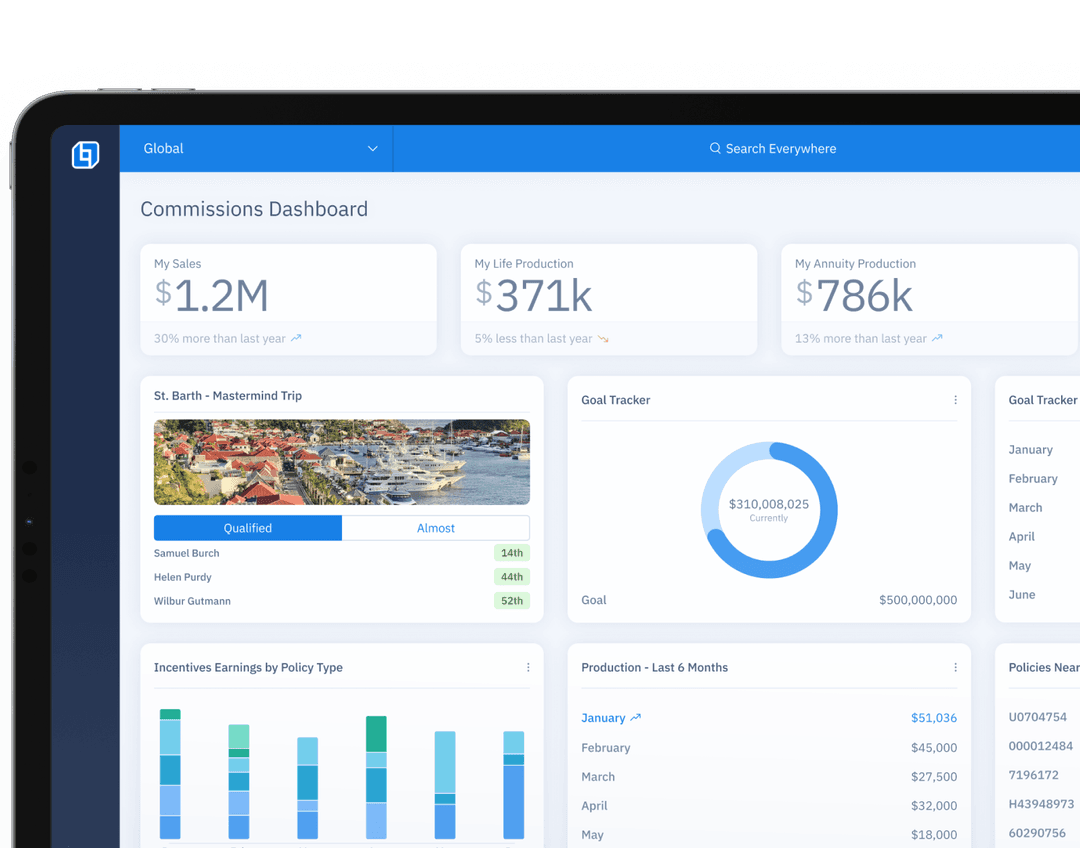Select policy number U0704754

[x=1040, y=717]
